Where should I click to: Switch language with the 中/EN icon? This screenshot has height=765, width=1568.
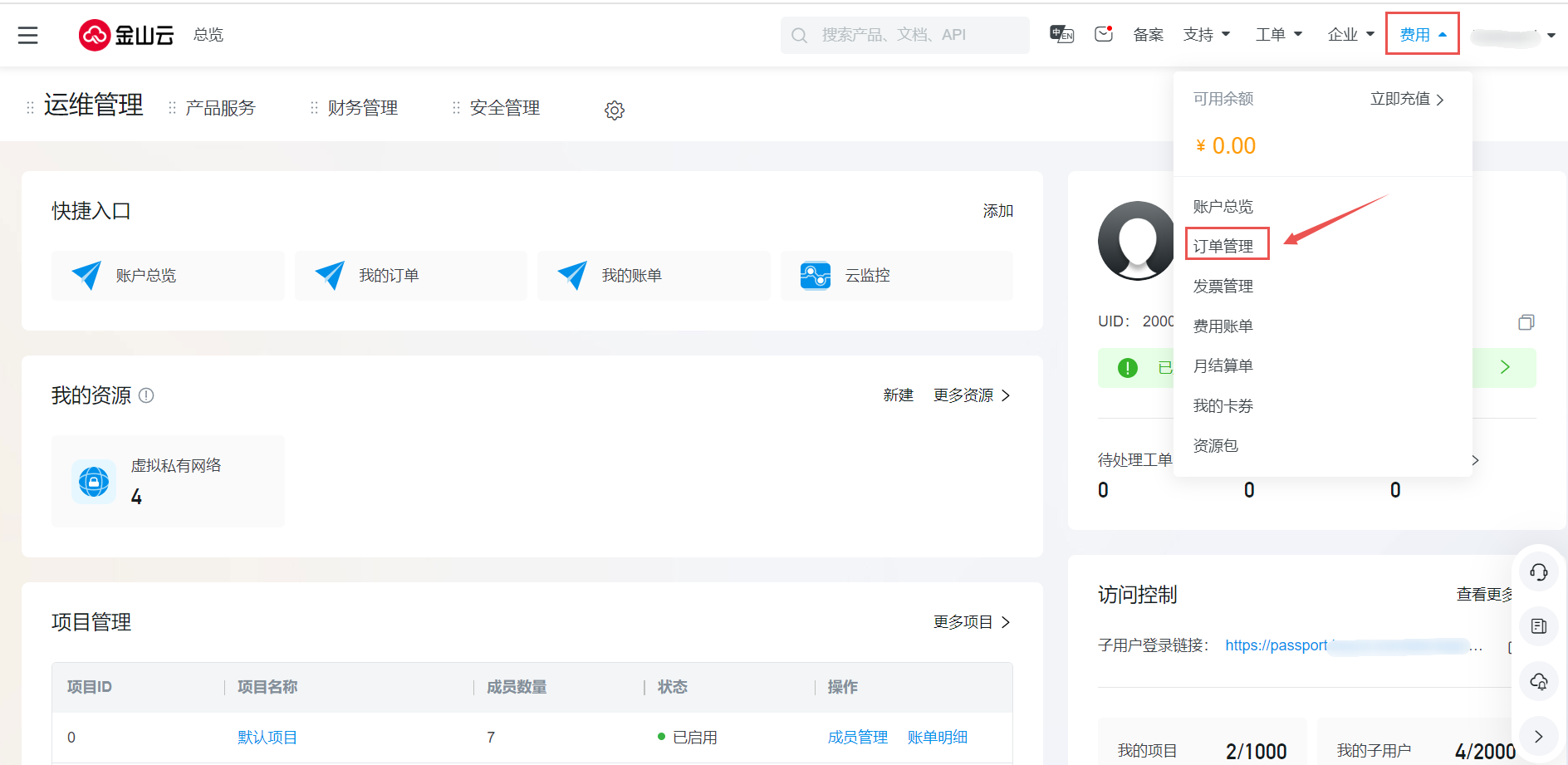pyautogui.click(x=1061, y=34)
